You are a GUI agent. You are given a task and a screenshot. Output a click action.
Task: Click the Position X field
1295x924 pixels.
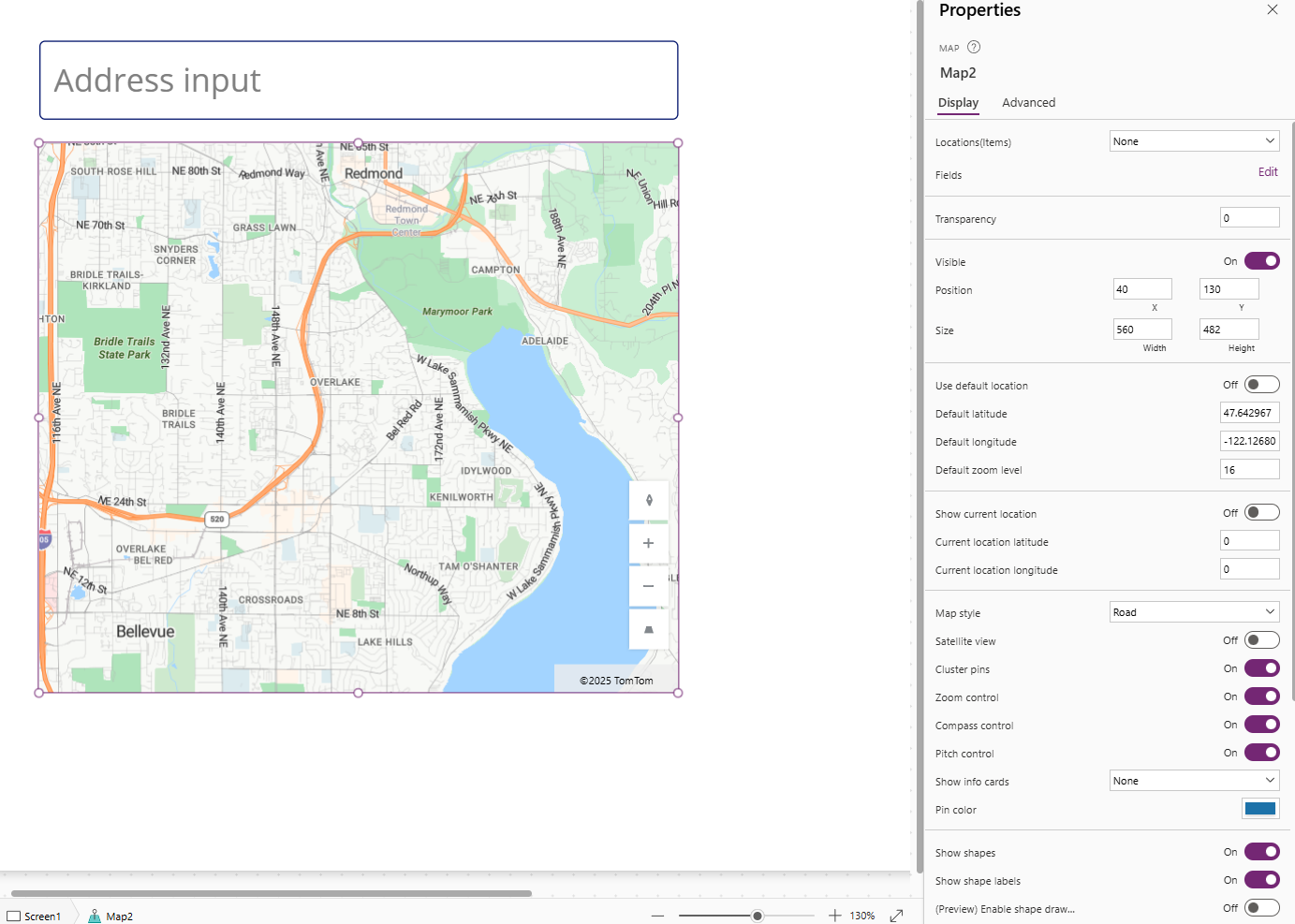[1141, 289]
